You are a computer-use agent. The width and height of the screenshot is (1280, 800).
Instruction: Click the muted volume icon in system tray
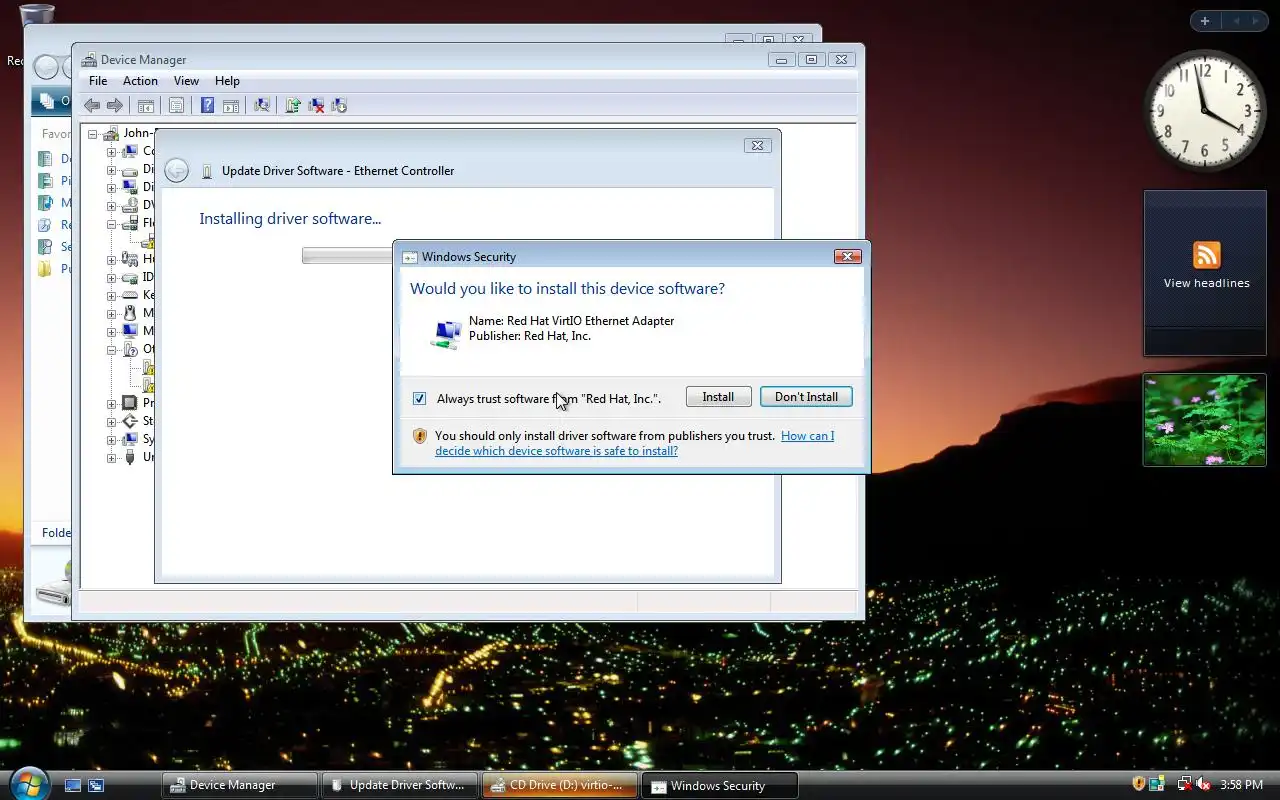(1203, 784)
